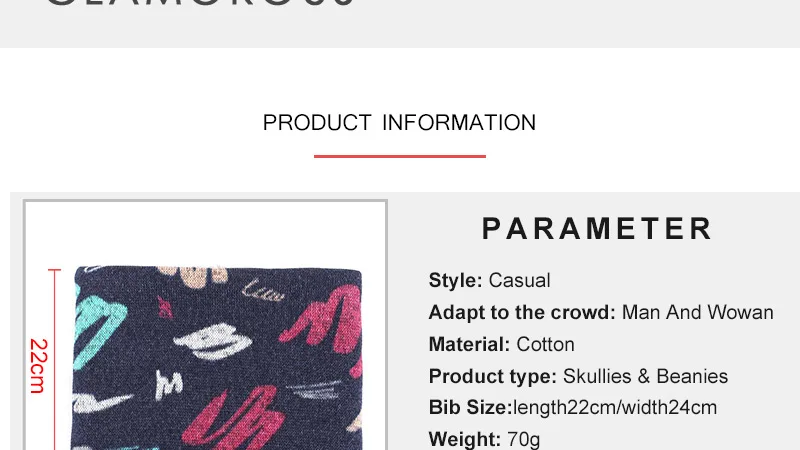Click the Skullies & Beanies text
Viewport: 800px width, 450px height.
[645, 376]
